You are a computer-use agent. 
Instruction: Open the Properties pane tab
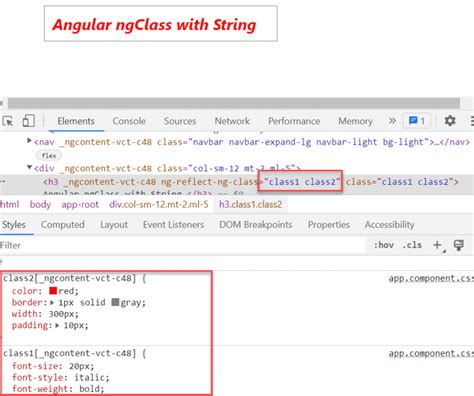click(x=329, y=225)
